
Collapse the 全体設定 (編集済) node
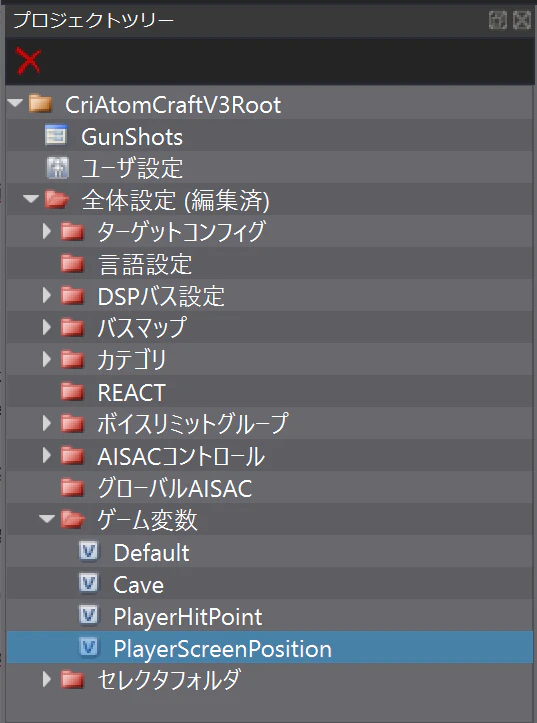tap(31, 199)
